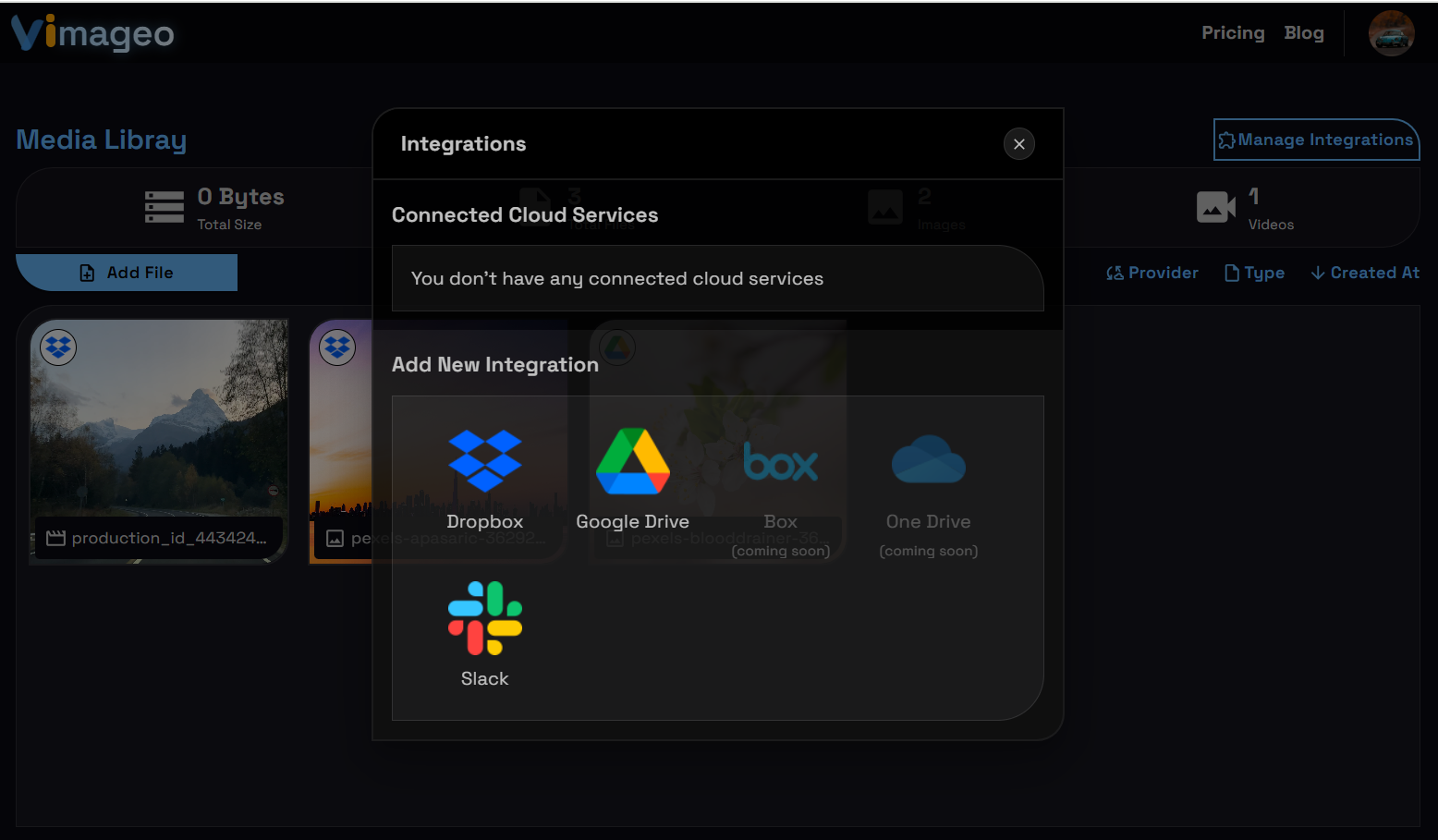Click the Box coming soon logo
Image resolution: width=1438 pixels, height=840 pixels.
click(780, 461)
